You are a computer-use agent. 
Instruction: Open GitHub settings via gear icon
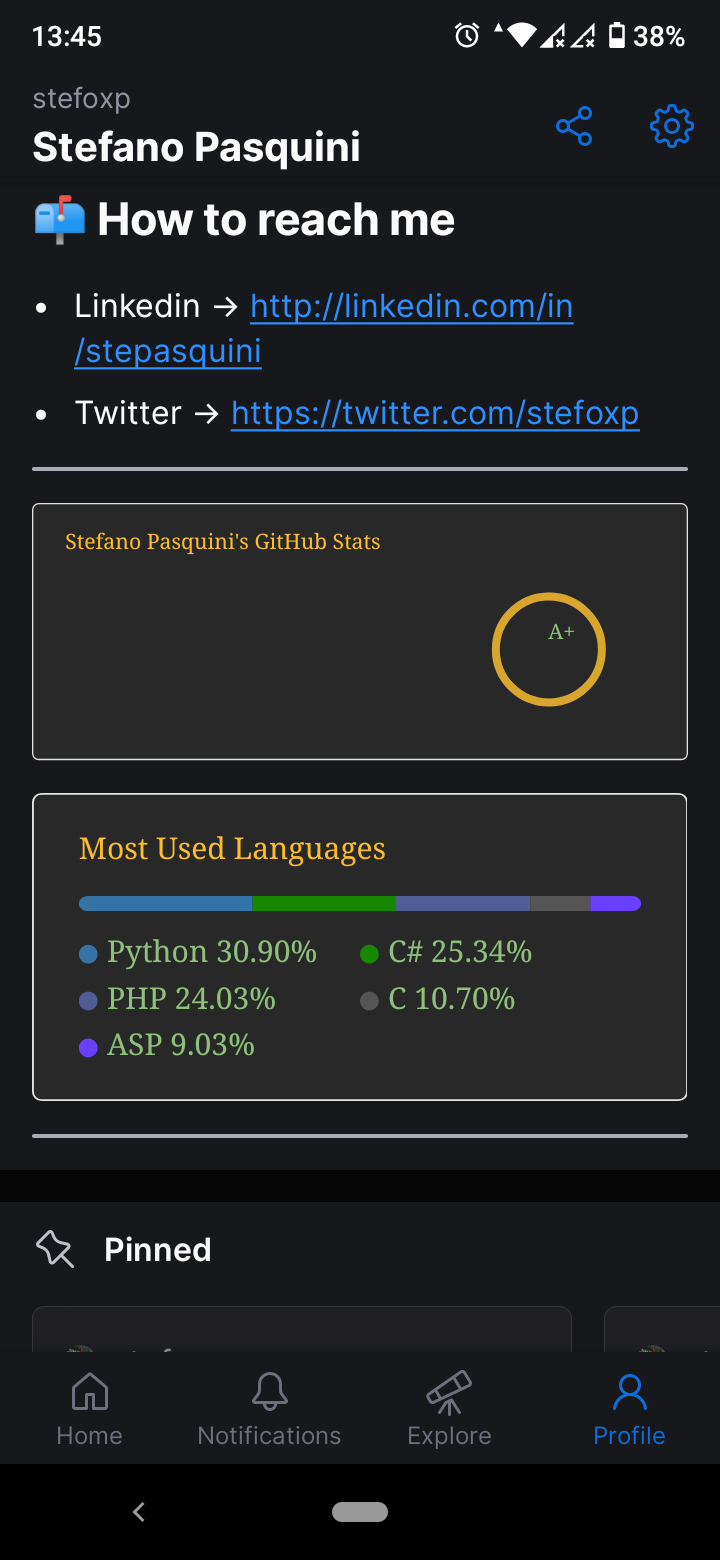click(671, 125)
